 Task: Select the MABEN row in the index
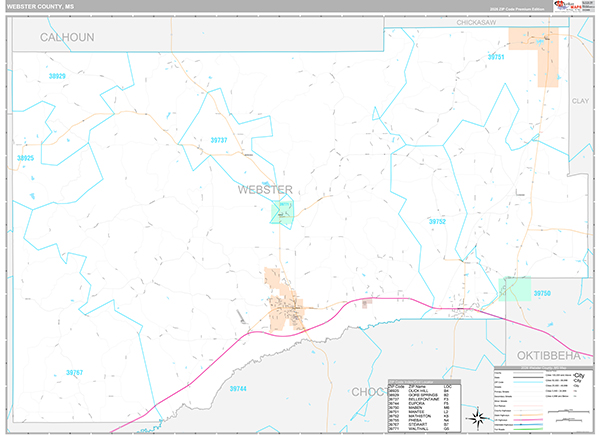[x=424, y=408]
